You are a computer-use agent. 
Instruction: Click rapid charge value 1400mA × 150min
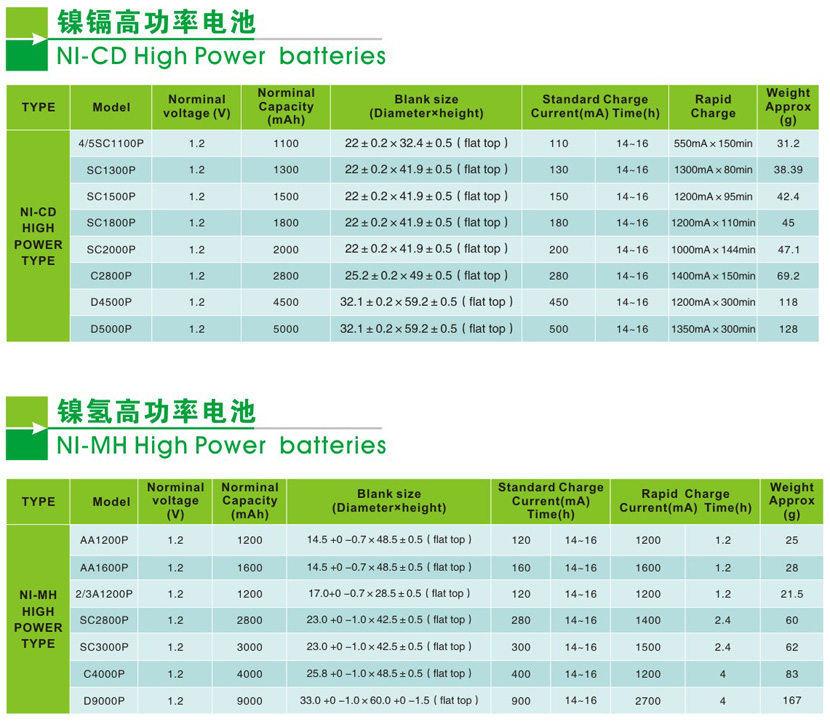713,276
